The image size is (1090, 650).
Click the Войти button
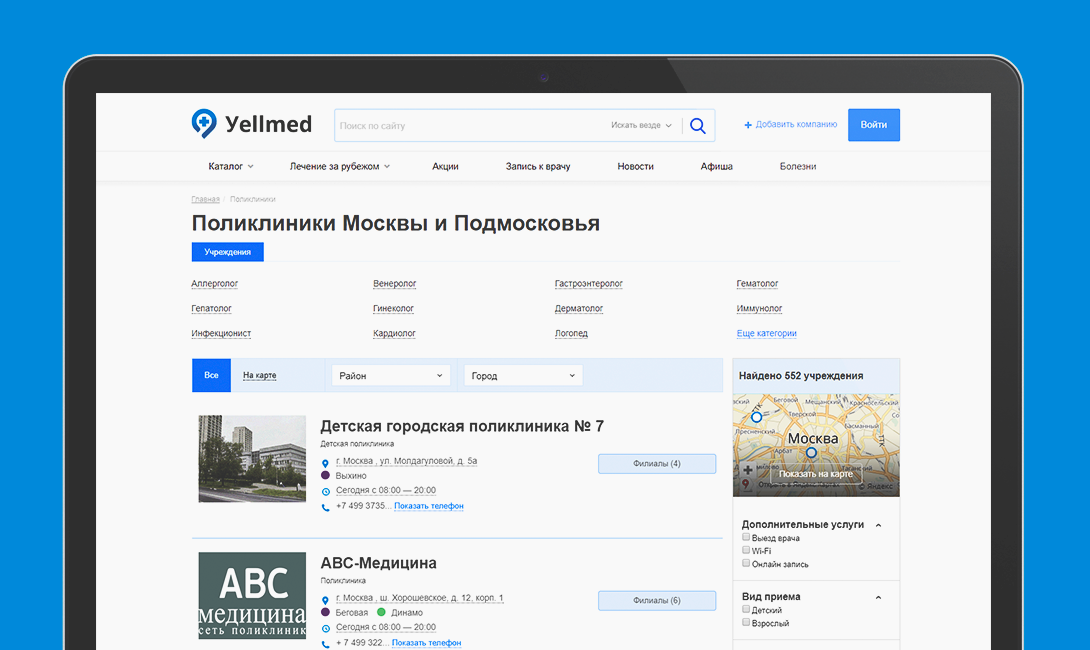[x=874, y=125]
